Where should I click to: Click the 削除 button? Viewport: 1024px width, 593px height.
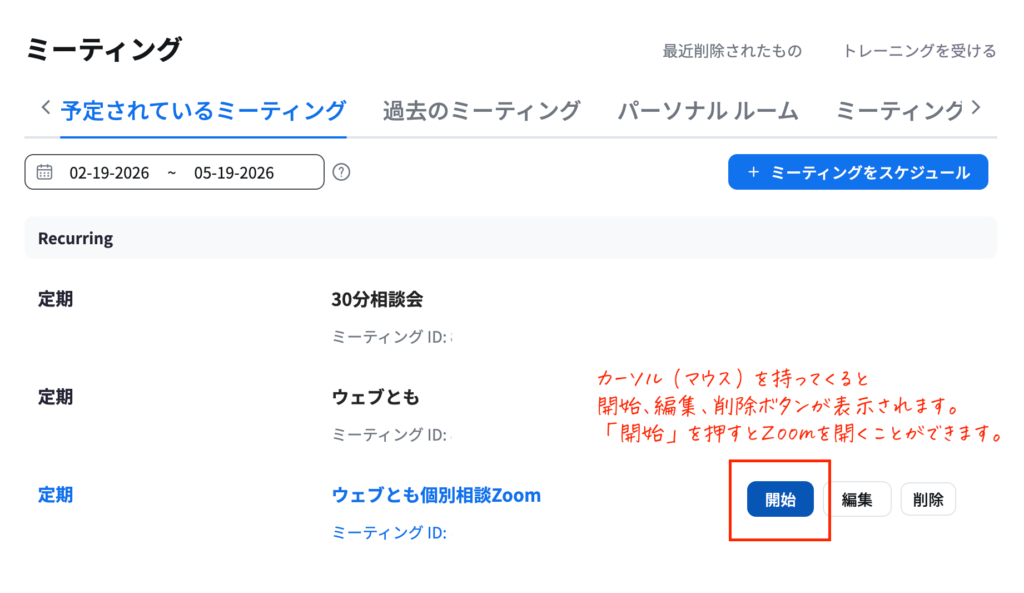point(928,500)
